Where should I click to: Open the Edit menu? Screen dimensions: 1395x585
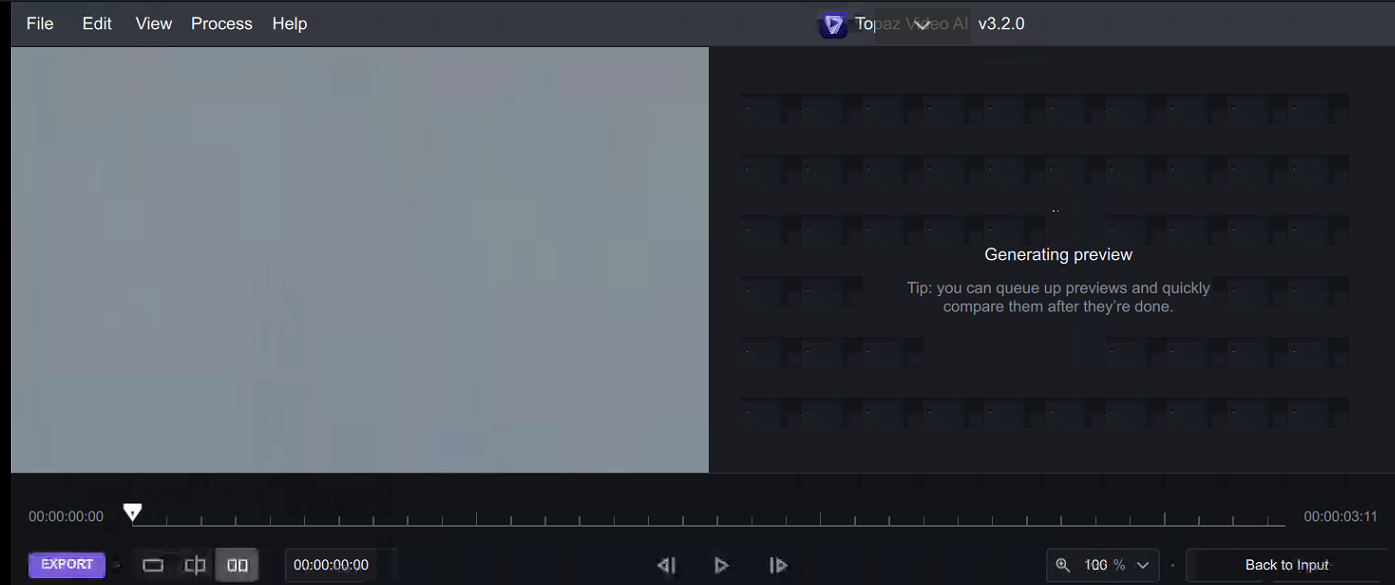[97, 24]
